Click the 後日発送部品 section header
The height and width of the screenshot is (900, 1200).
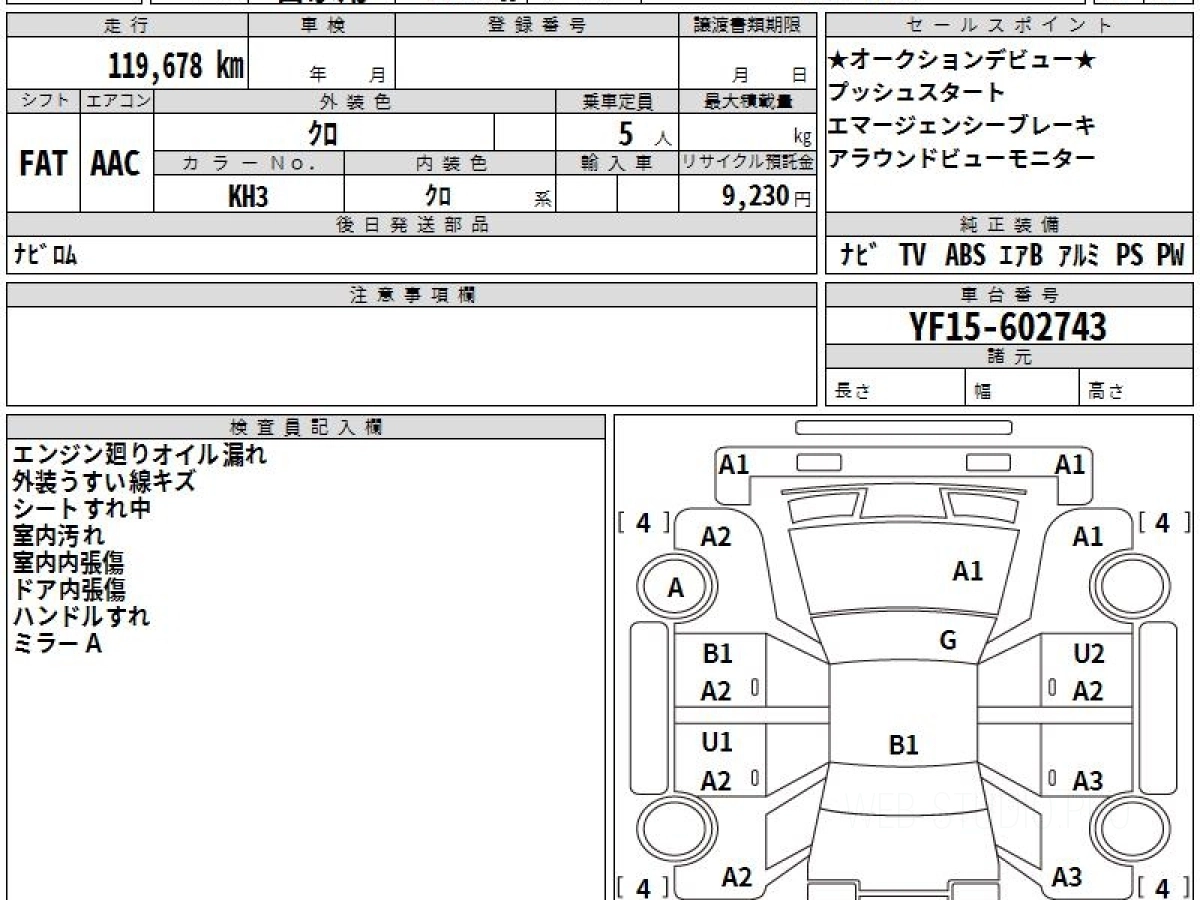[x=411, y=225]
